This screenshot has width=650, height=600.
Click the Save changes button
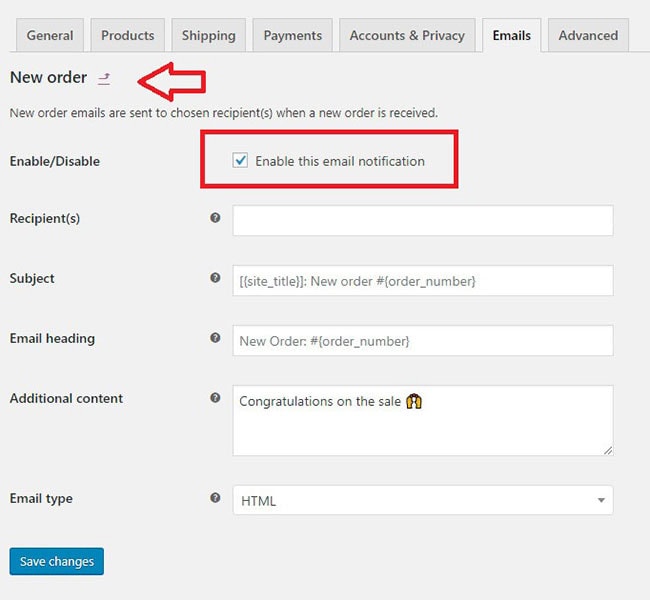point(57,561)
